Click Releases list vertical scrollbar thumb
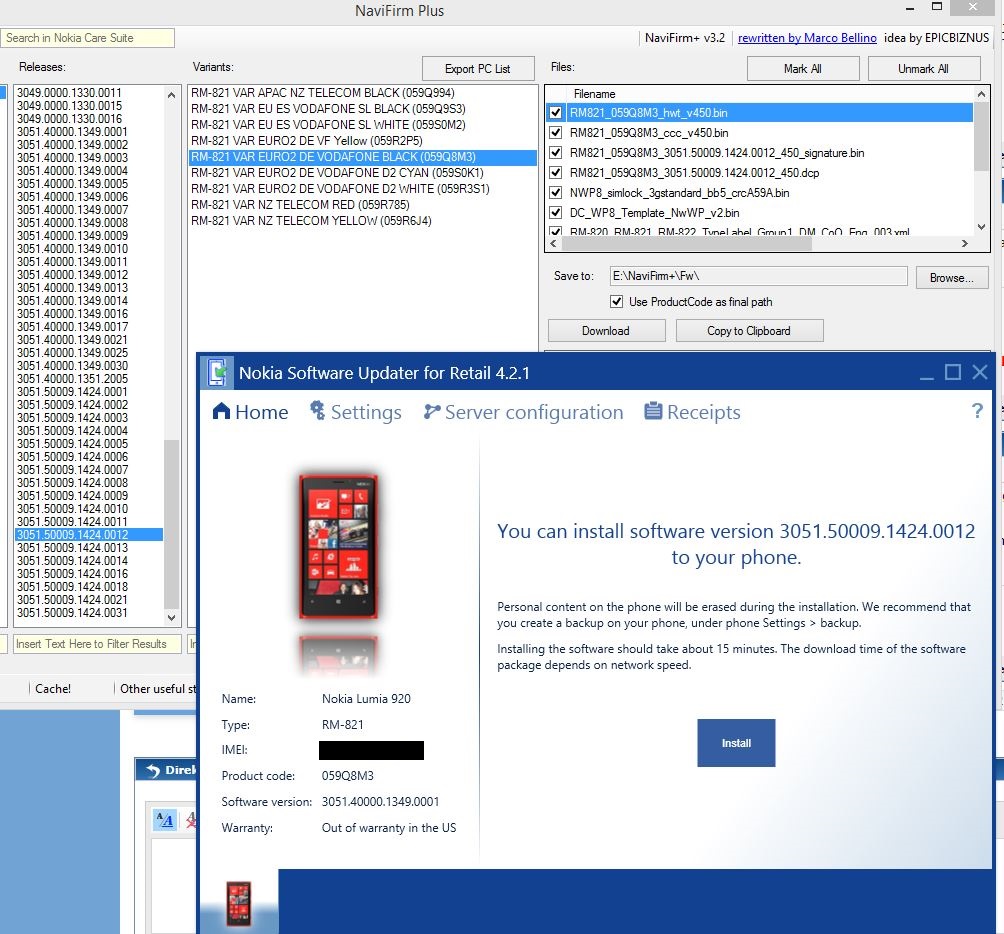Image resolution: width=1004 pixels, height=934 pixels. [171, 524]
